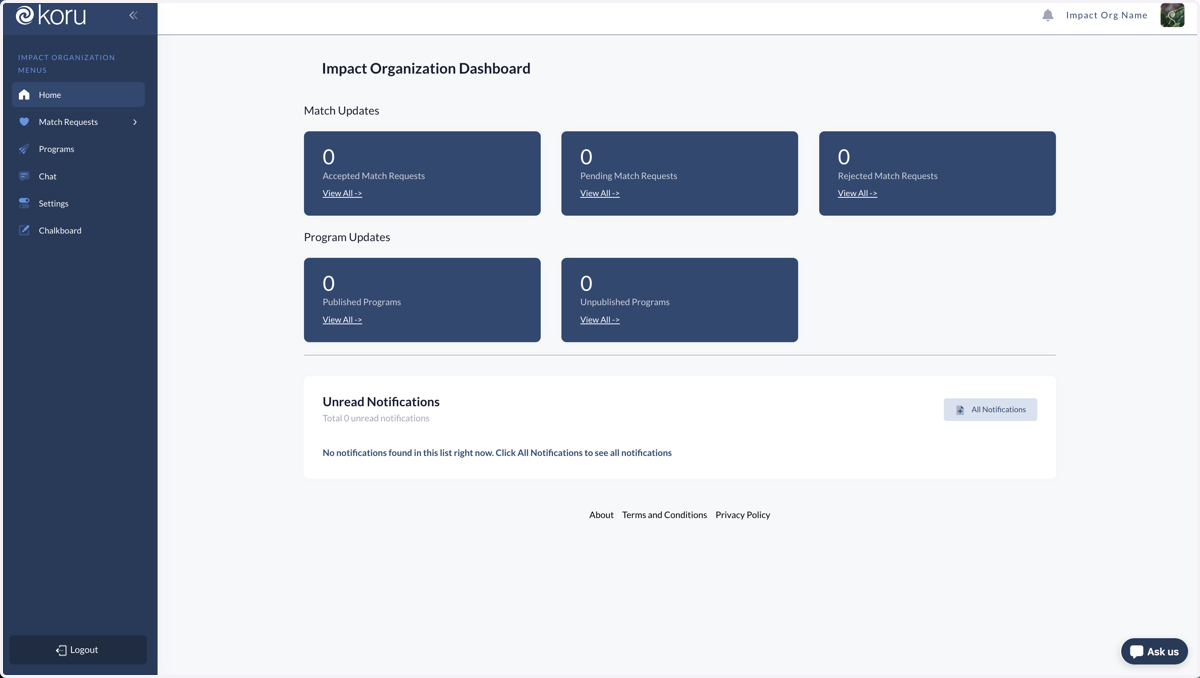This screenshot has width=1200, height=678.
Task: Click the Rejected Match Requests card
Action: 937,173
